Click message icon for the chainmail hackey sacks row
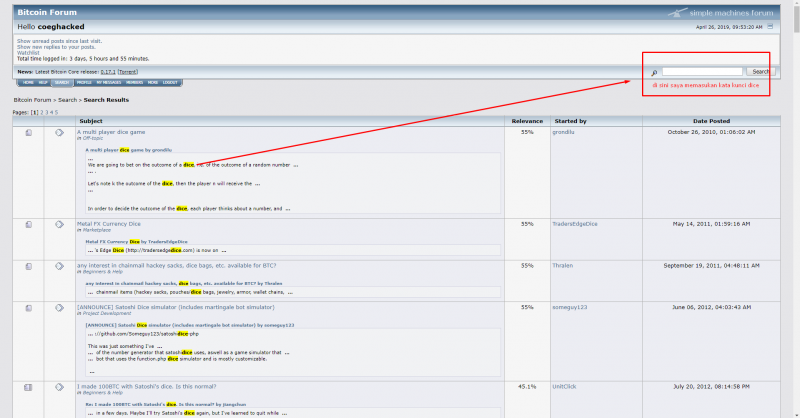Viewport: 800px width, 418px height. (60, 266)
